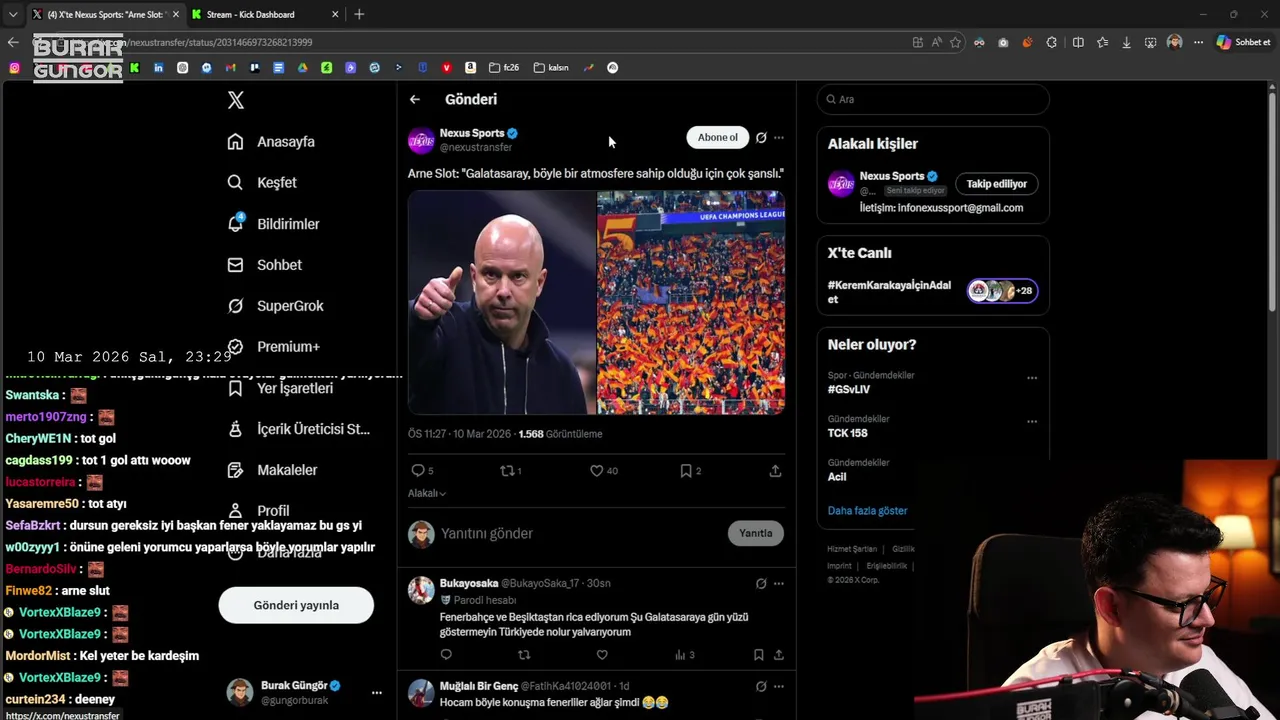This screenshot has width=1280, height=720.
Task: Open more options on Bukayosaka reply
Action: [779, 583]
